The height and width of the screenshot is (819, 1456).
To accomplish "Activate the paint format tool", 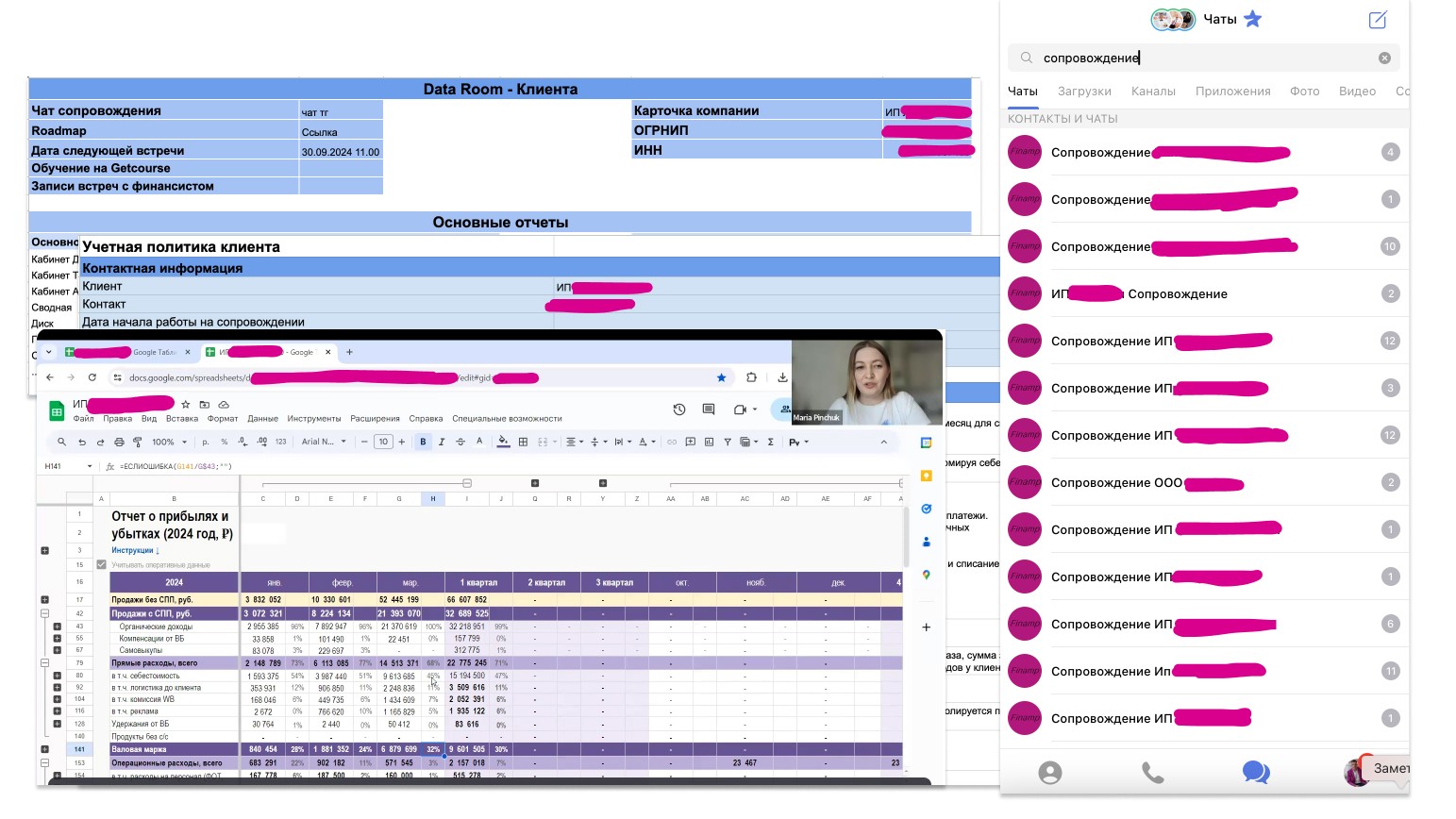I will [138, 442].
